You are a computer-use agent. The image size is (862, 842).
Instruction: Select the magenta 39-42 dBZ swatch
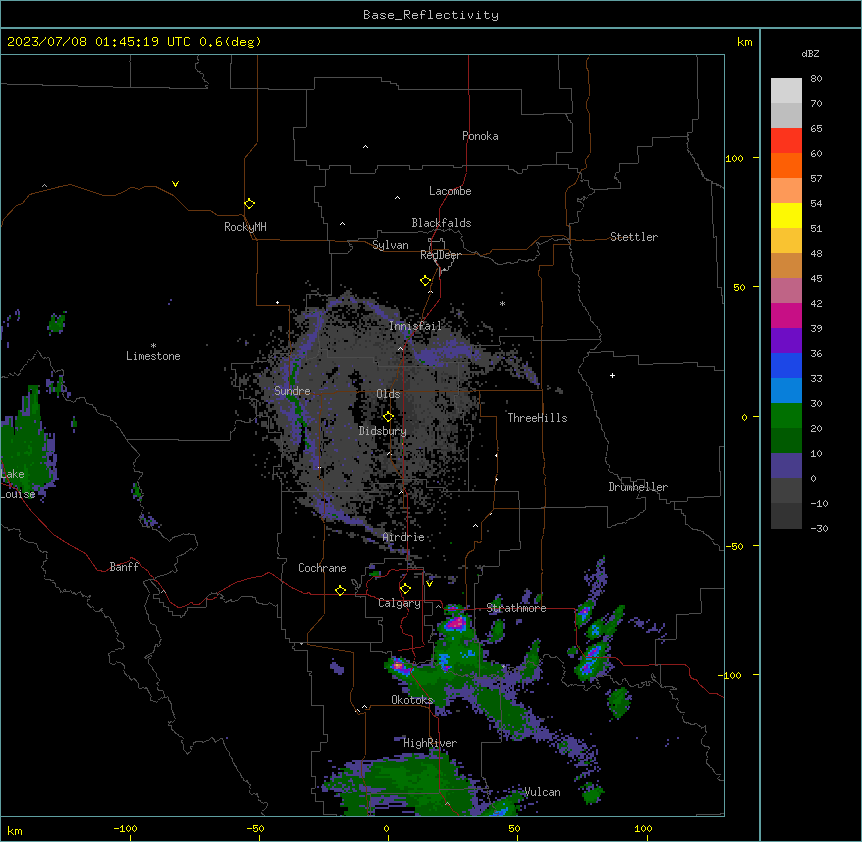[x=786, y=315]
